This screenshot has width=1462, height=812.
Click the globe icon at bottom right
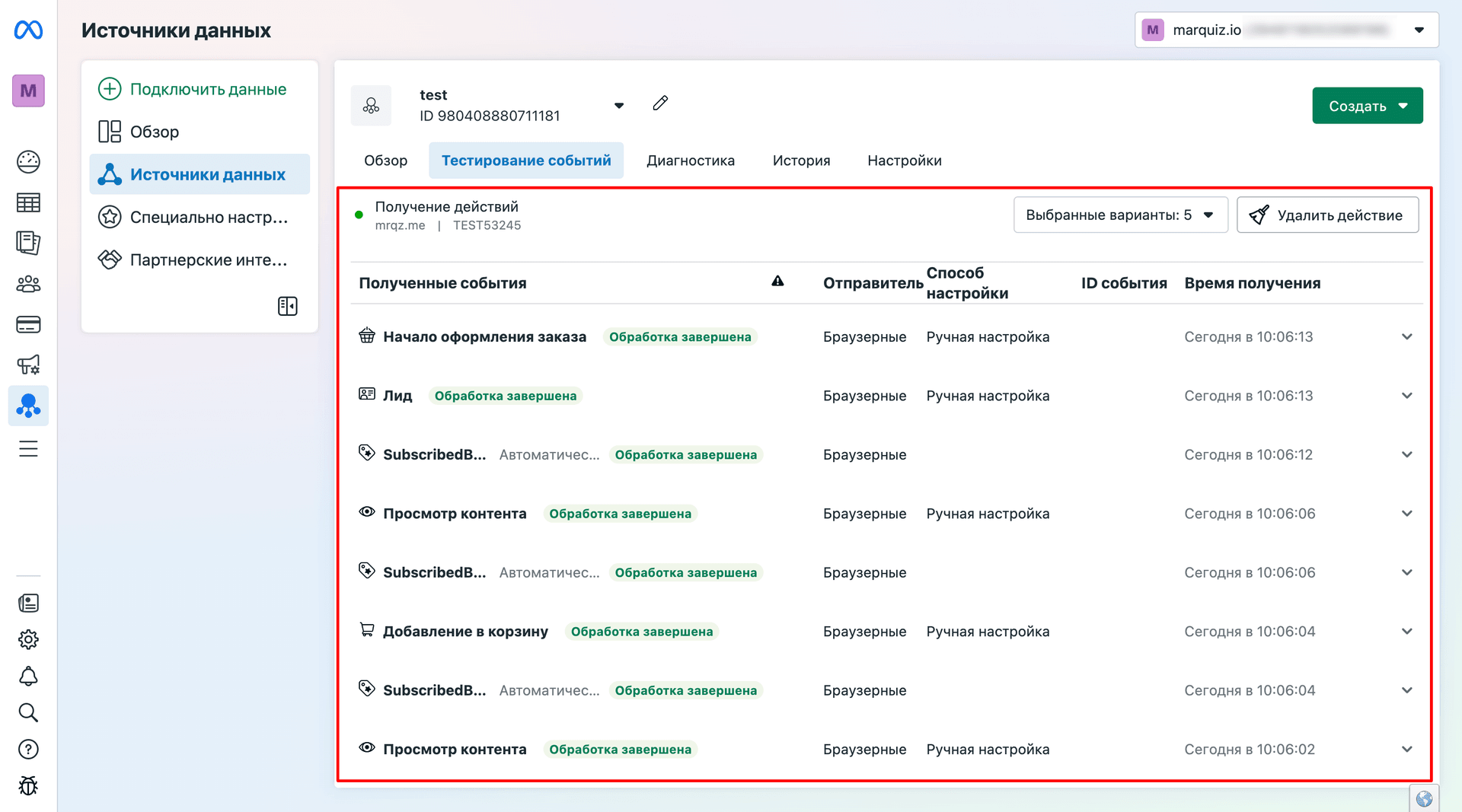coord(1424,799)
